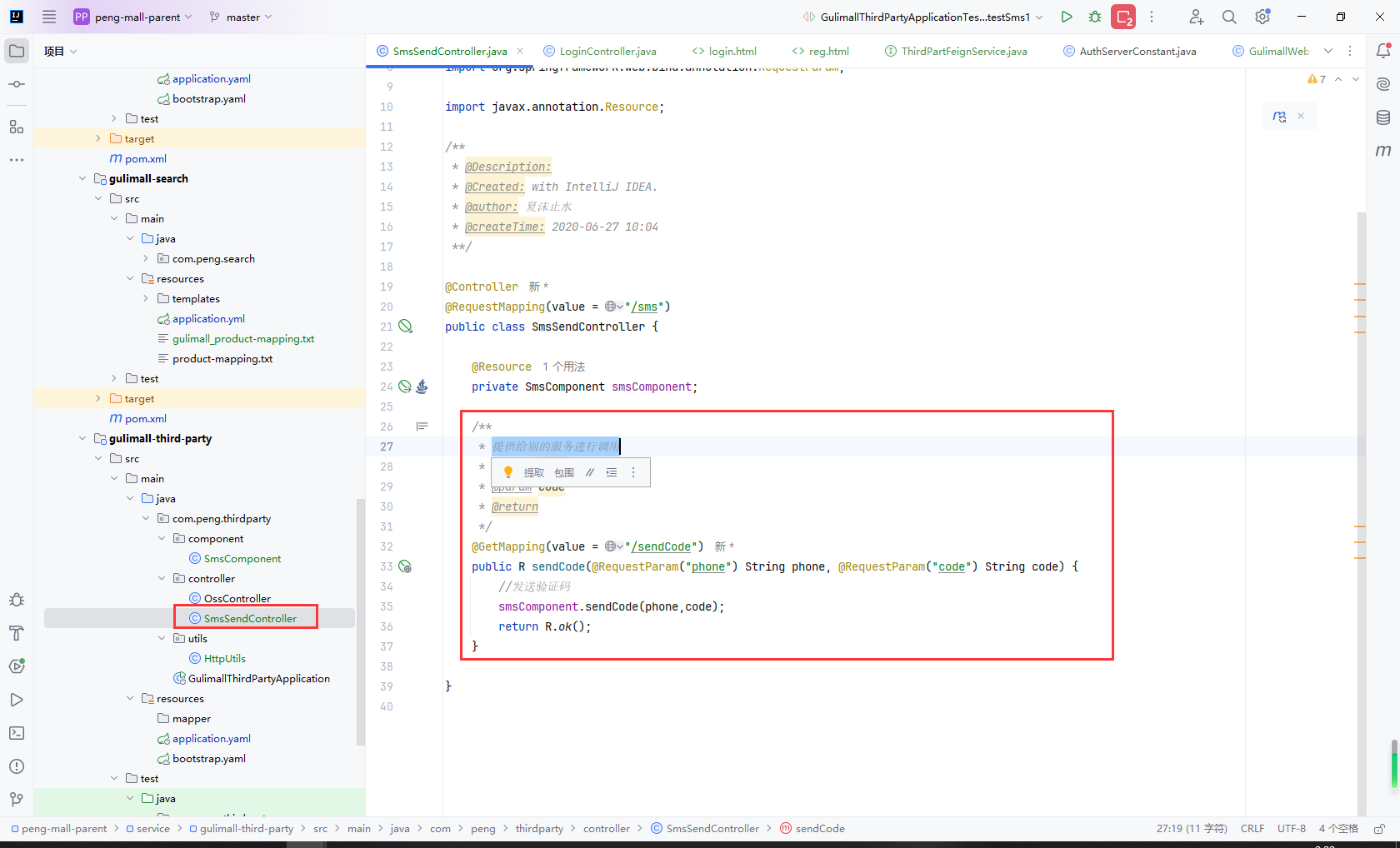The width and height of the screenshot is (1400, 848).
Task: Click 提取 in floating toolbar
Action: [x=533, y=472]
